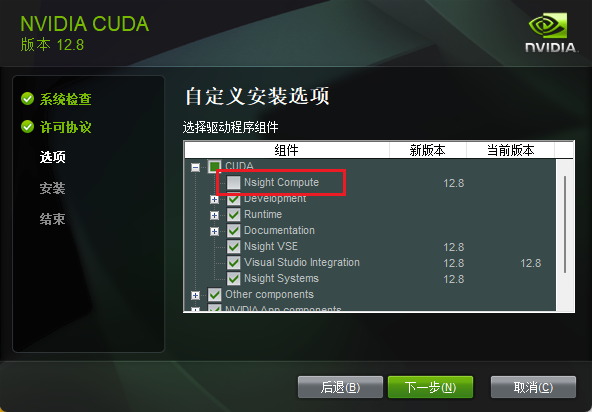Toggle the top-level CUDA checkbox

pos(214,167)
